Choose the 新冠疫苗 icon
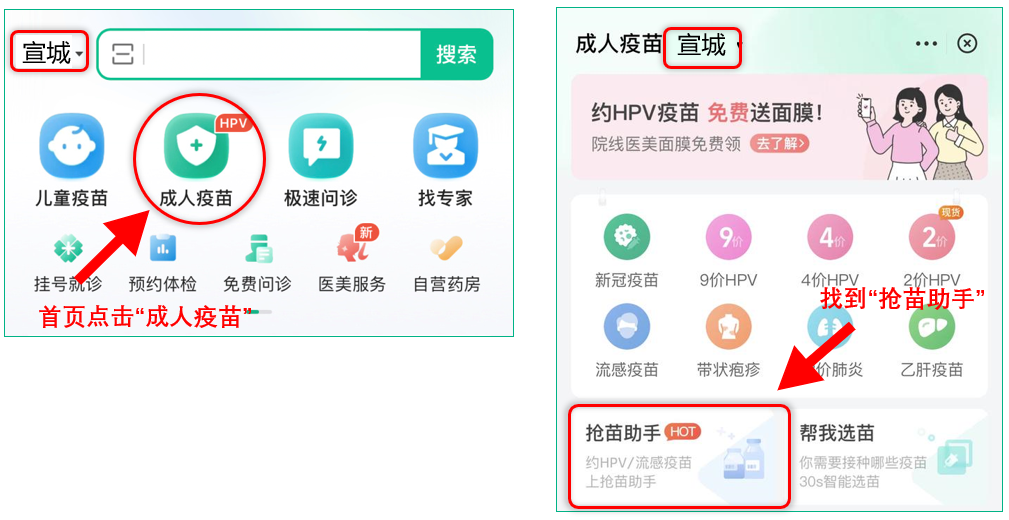 pos(626,237)
